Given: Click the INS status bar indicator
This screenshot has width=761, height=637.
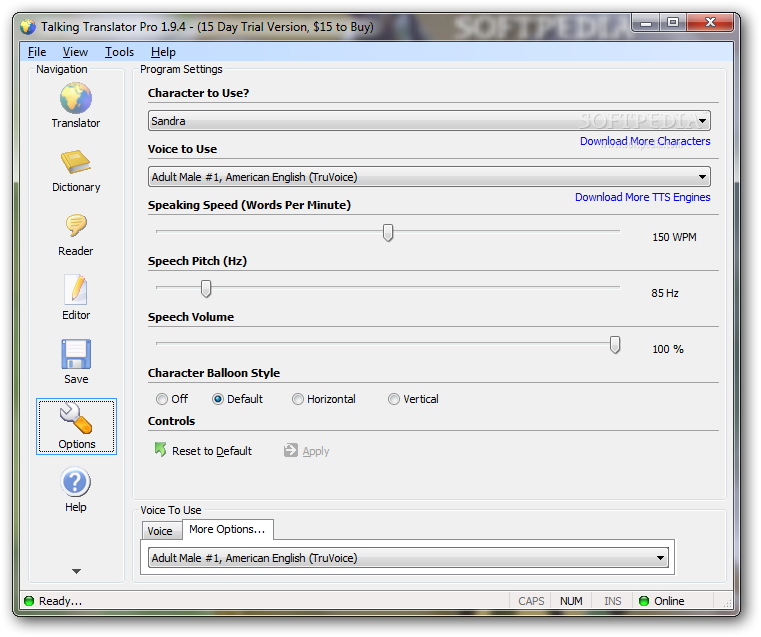Looking at the screenshot, I should pos(612,601).
